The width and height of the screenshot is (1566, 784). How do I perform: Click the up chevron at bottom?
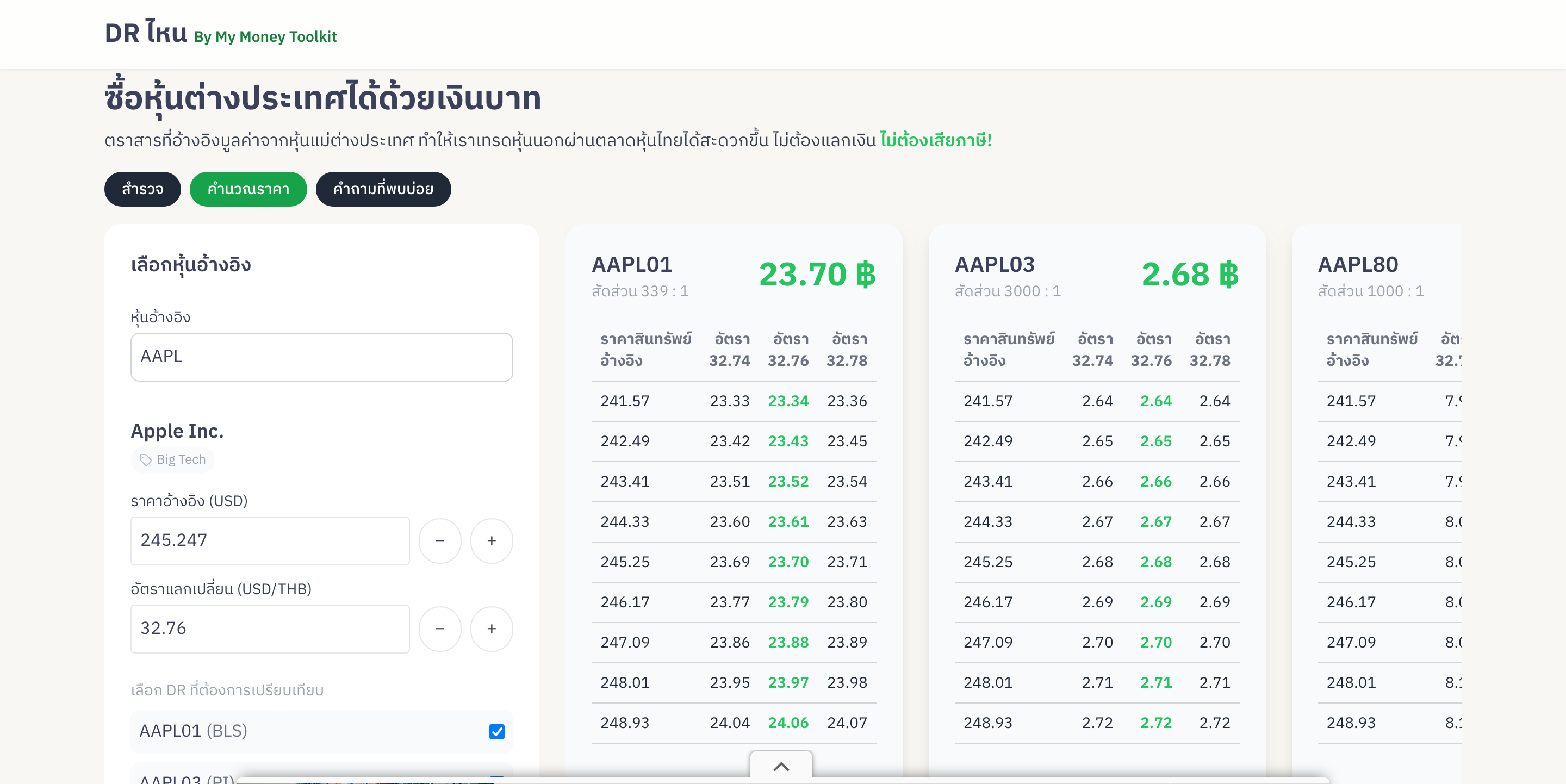tap(781, 767)
